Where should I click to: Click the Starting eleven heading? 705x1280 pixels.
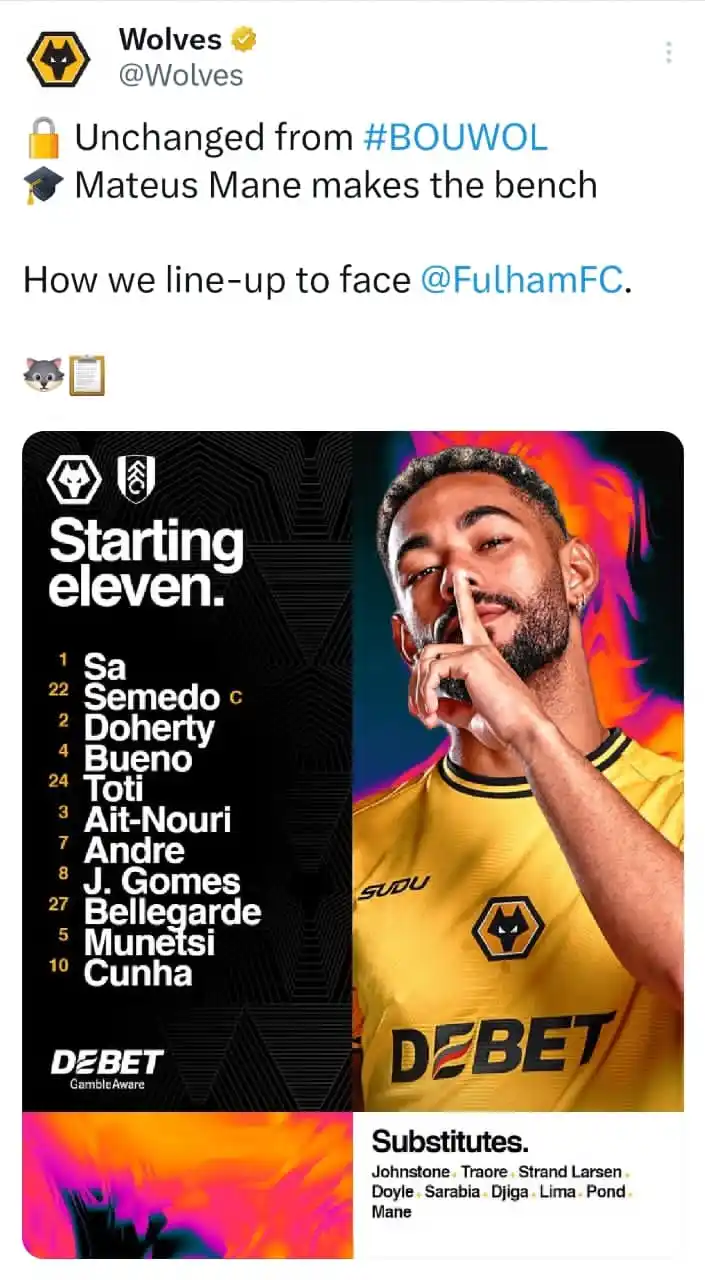[x=146, y=563]
